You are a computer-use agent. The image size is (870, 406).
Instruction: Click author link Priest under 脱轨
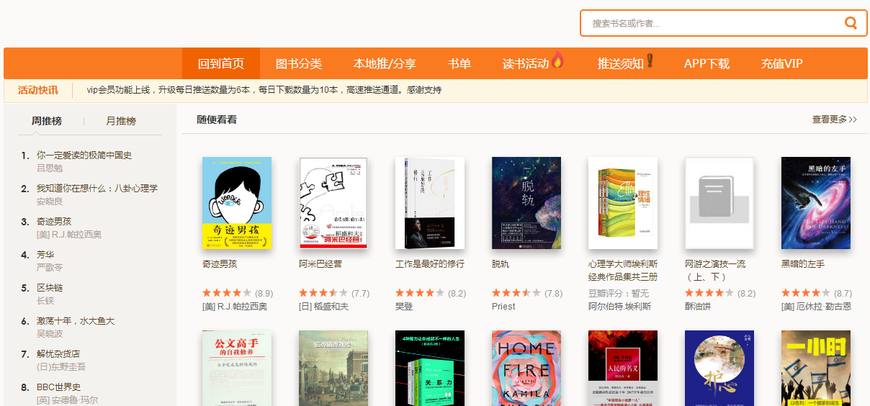(503, 306)
